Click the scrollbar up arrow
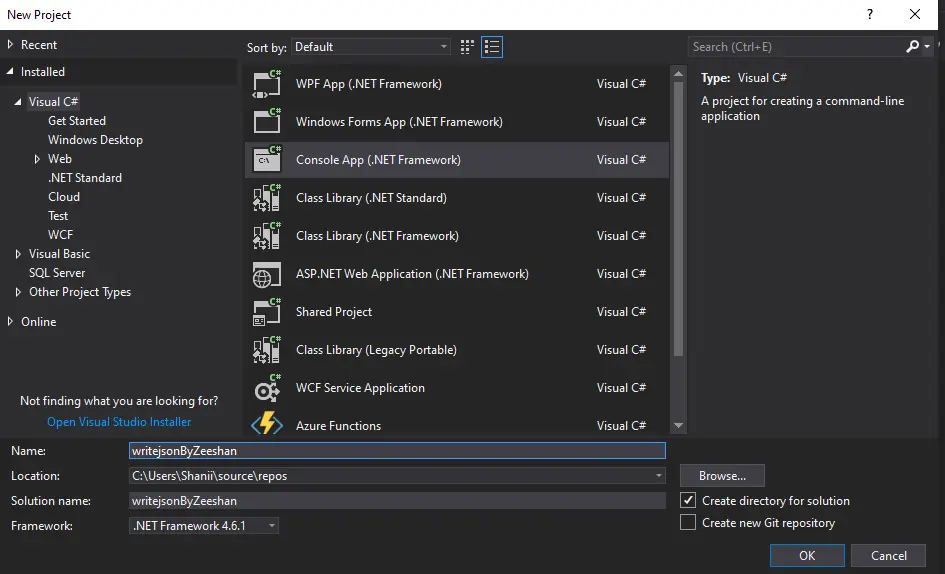Image resolution: width=945 pixels, height=574 pixels. pyautogui.click(x=678, y=74)
